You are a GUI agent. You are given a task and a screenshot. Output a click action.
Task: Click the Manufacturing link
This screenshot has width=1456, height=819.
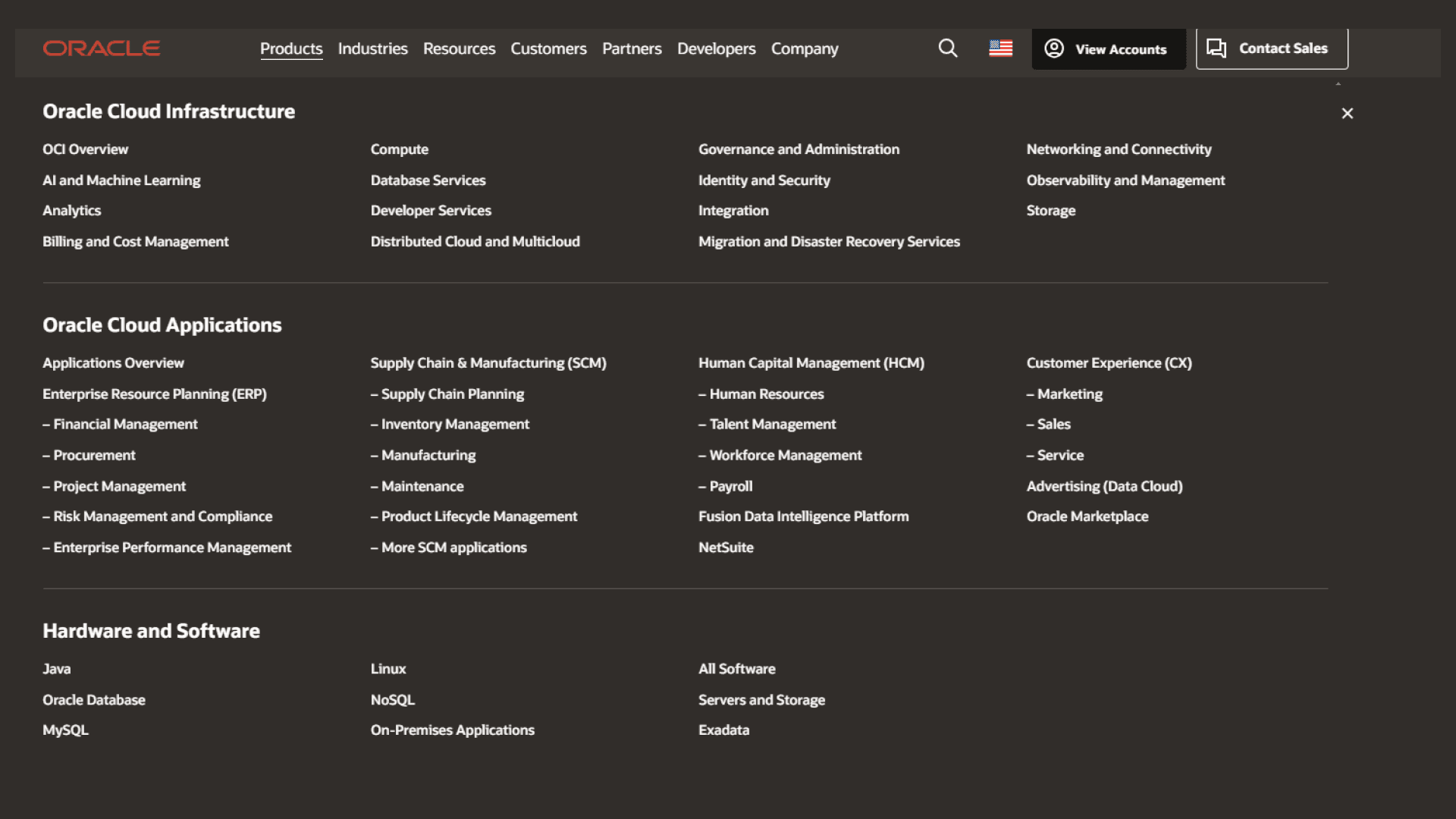pyautogui.click(x=423, y=456)
